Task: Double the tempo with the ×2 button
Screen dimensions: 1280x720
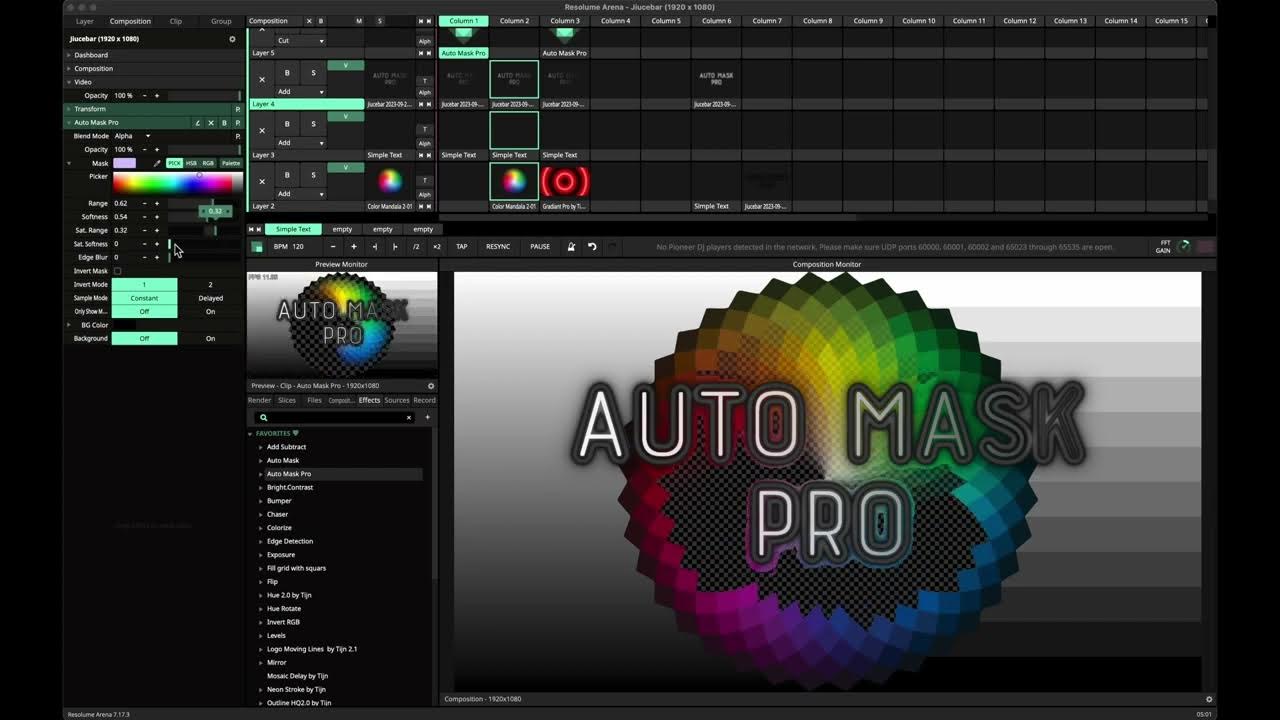Action: click(x=437, y=246)
